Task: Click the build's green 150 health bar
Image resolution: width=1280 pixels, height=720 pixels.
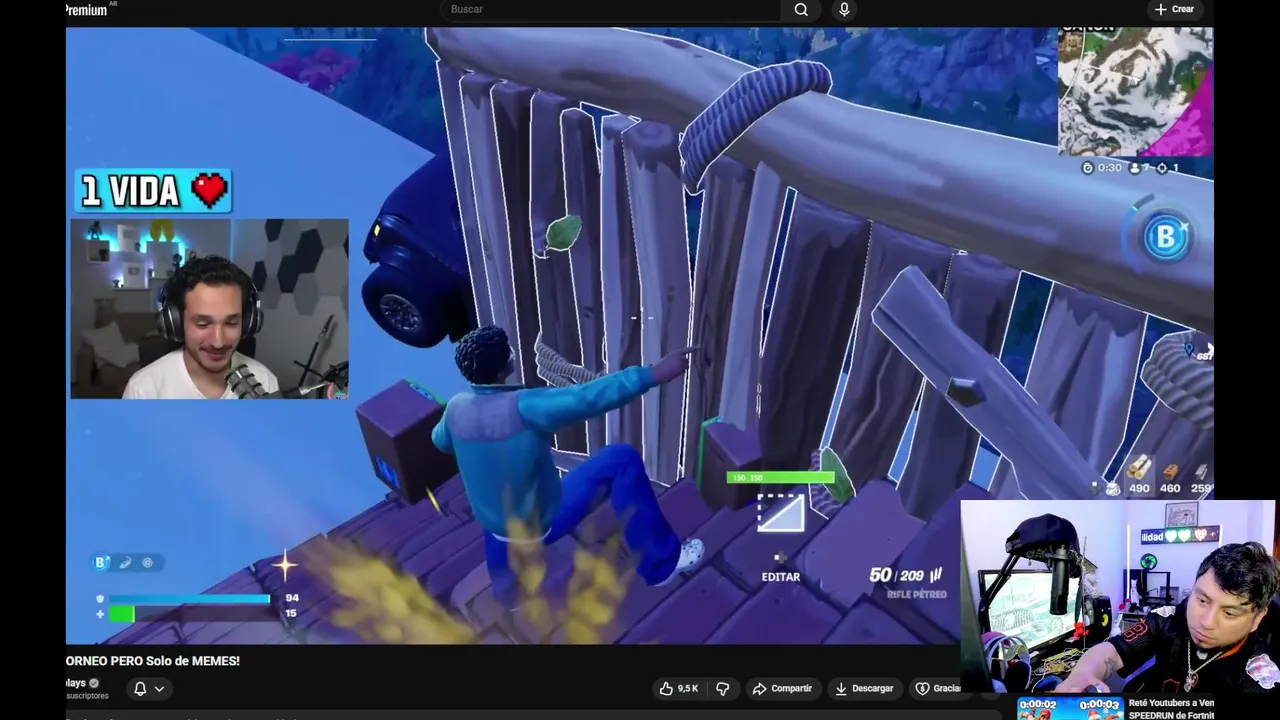Action: [780, 478]
